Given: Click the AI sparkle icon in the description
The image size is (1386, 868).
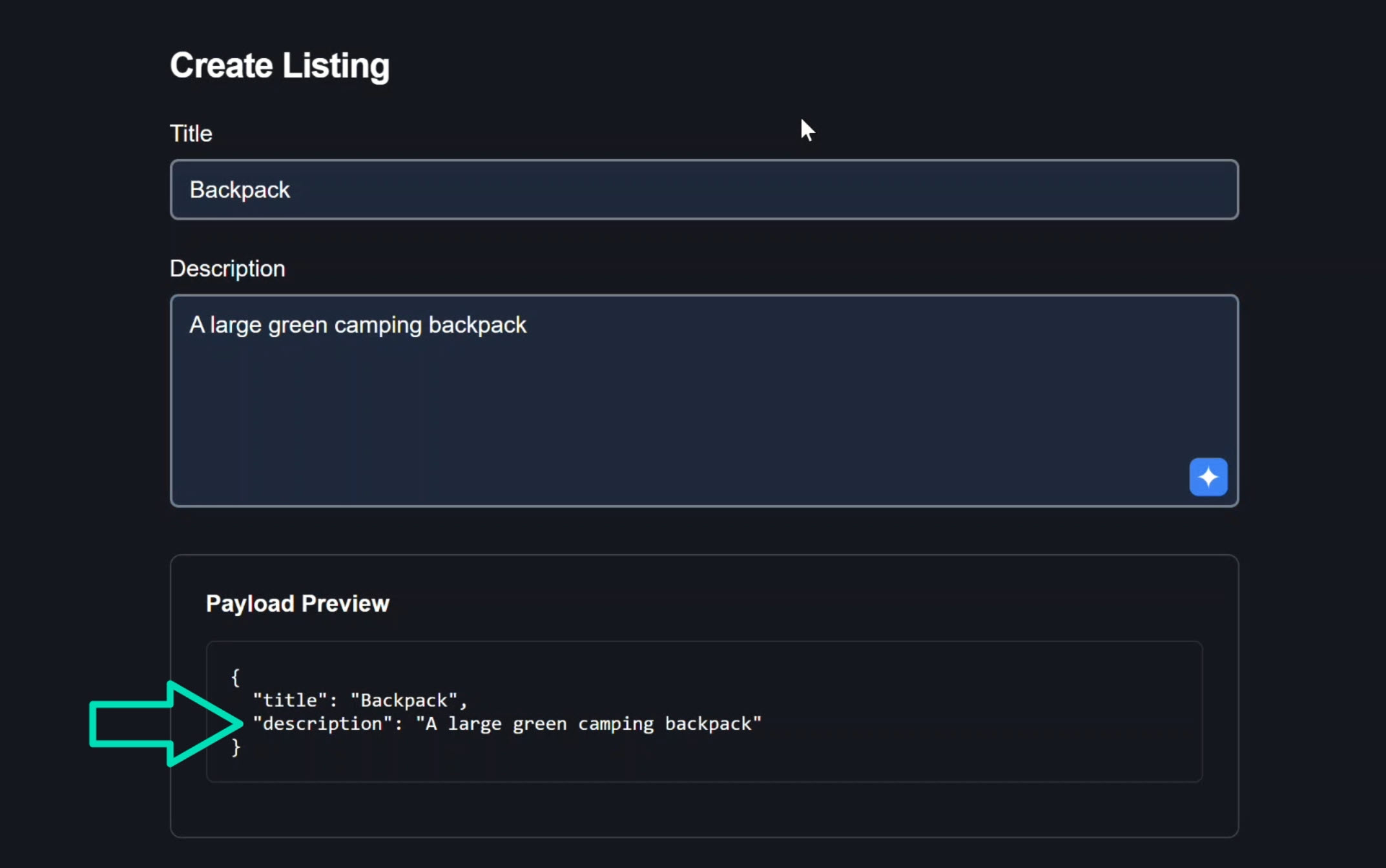Looking at the screenshot, I should pyautogui.click(x=1208, y=477).
